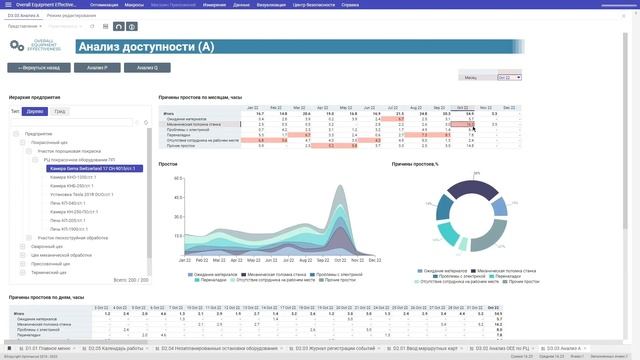Expand the 'Сварочный цех' node
This screenshot has width=640, height=360.
(x=22, y=247)
